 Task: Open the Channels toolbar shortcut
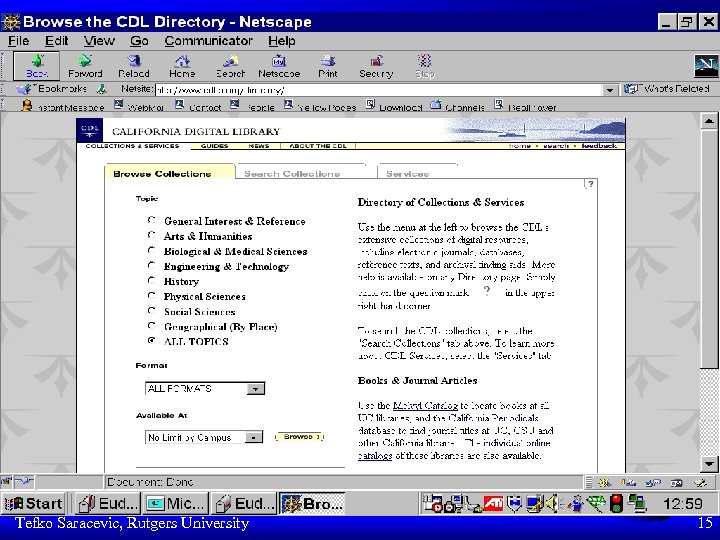[x=457, y=107]
